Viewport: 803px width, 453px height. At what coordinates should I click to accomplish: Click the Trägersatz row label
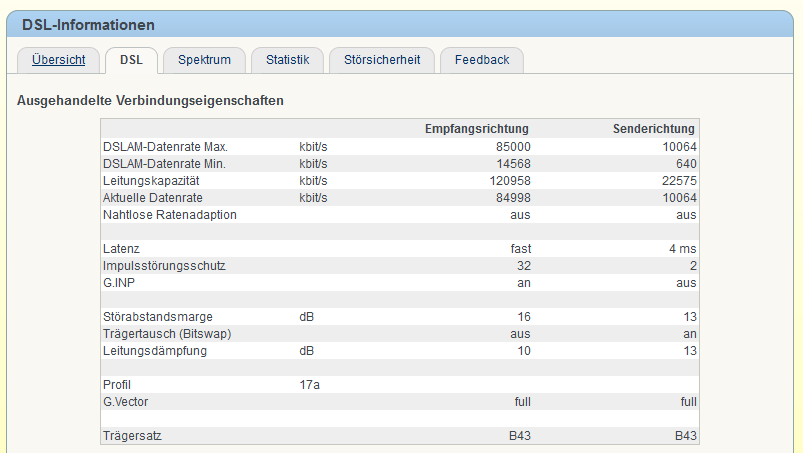(132, 436)
